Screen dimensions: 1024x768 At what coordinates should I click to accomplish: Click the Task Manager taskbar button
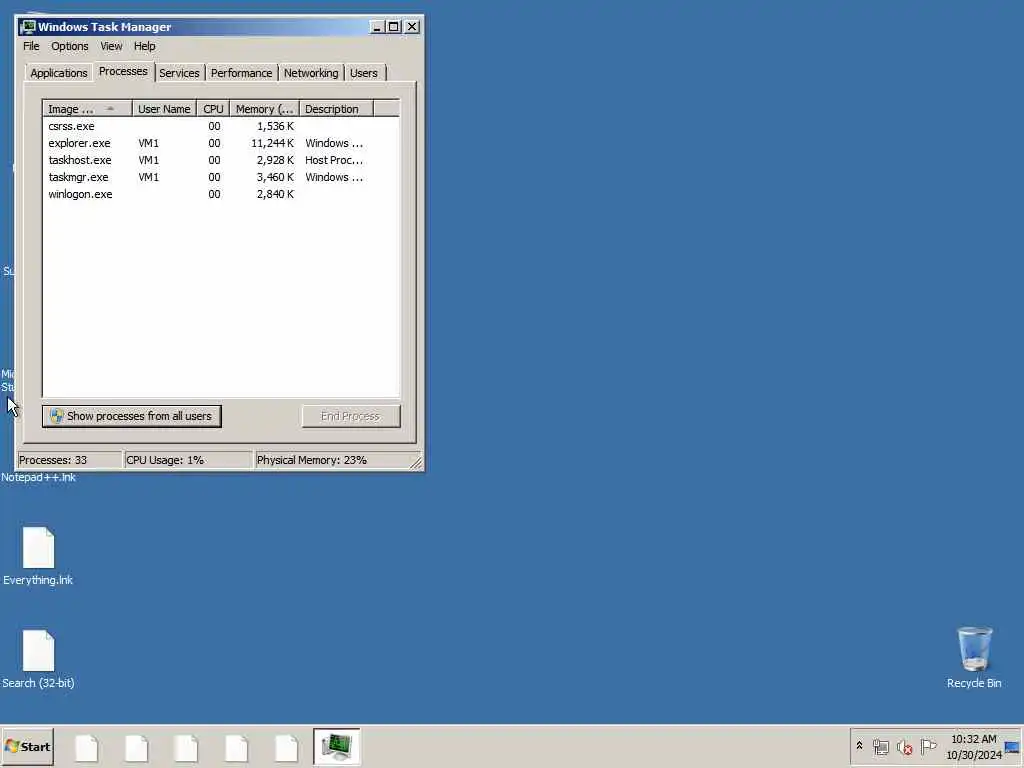(336, 746)
